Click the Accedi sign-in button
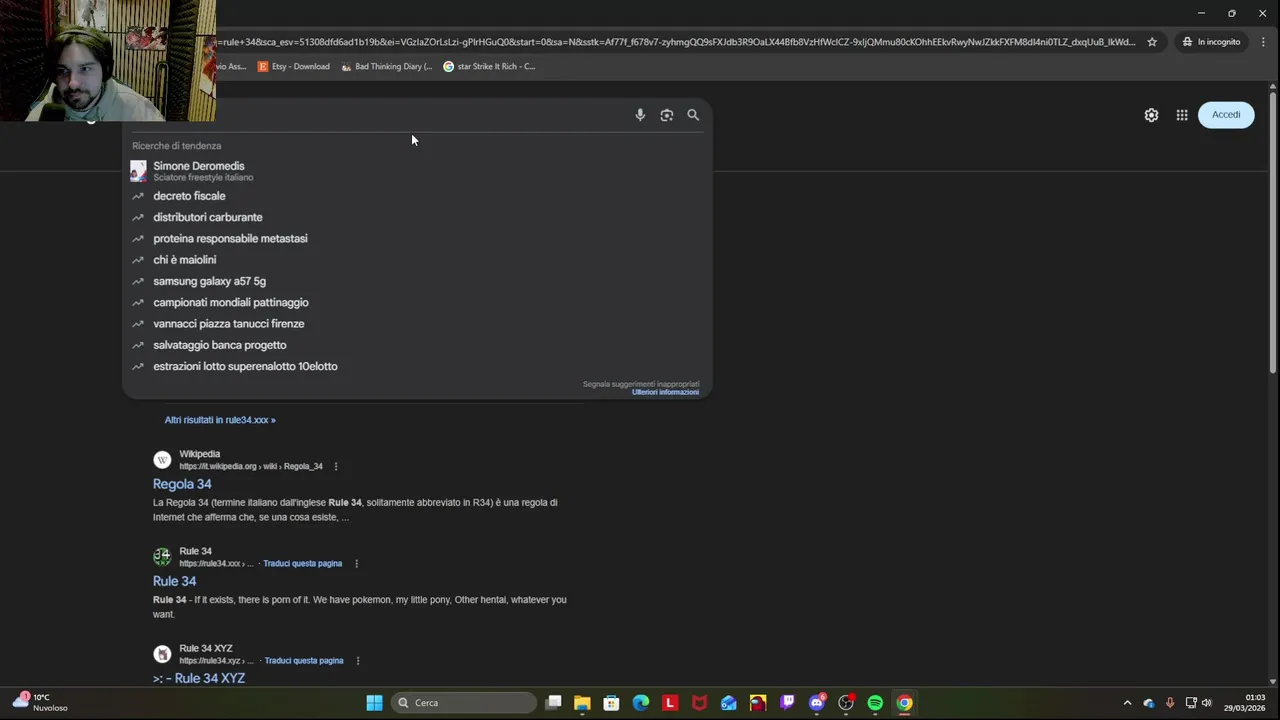 point(1226,115)
